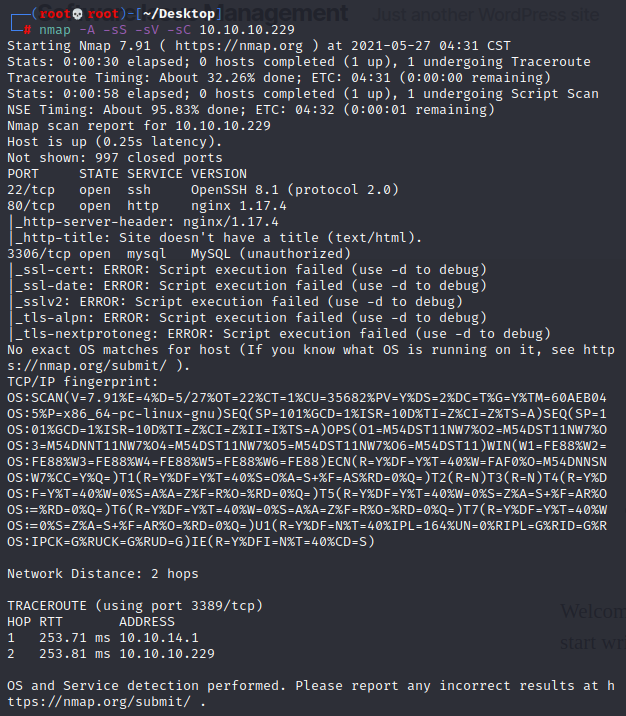Click target IP 10.10.10.229 in command line
The image size is (626, 716).
[x=247, y=30]
